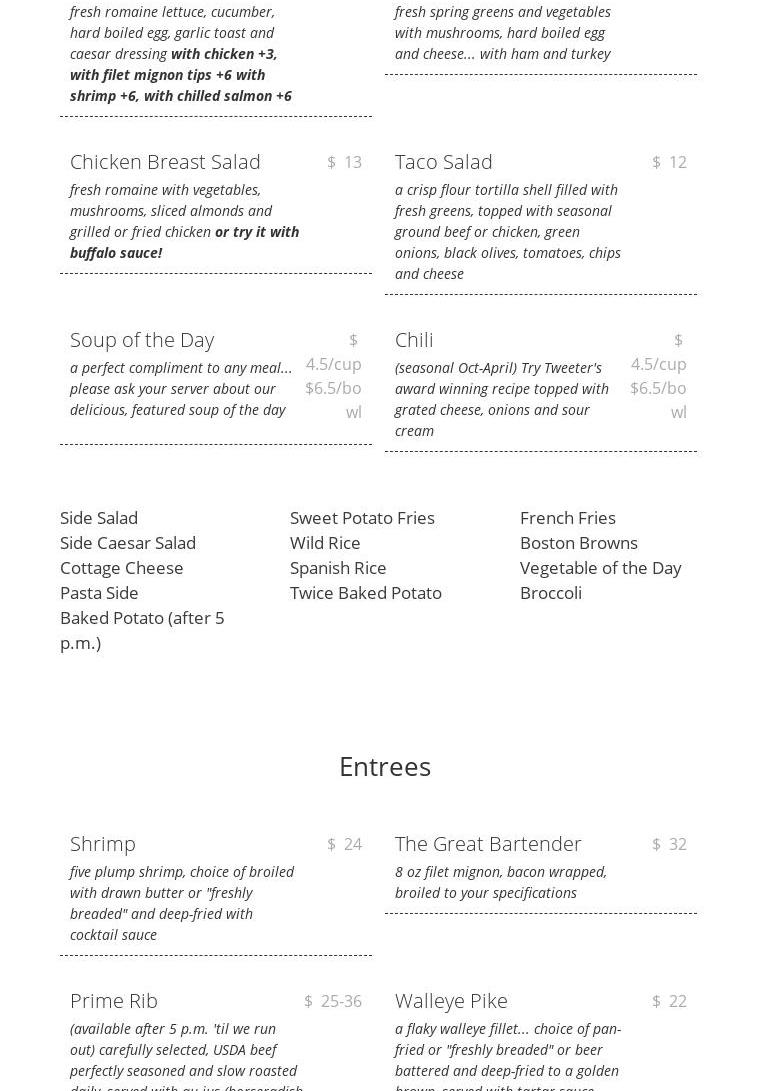Select the Chili menu item heading
Screen dimensions: 770x1091
(x=414, y=340)
